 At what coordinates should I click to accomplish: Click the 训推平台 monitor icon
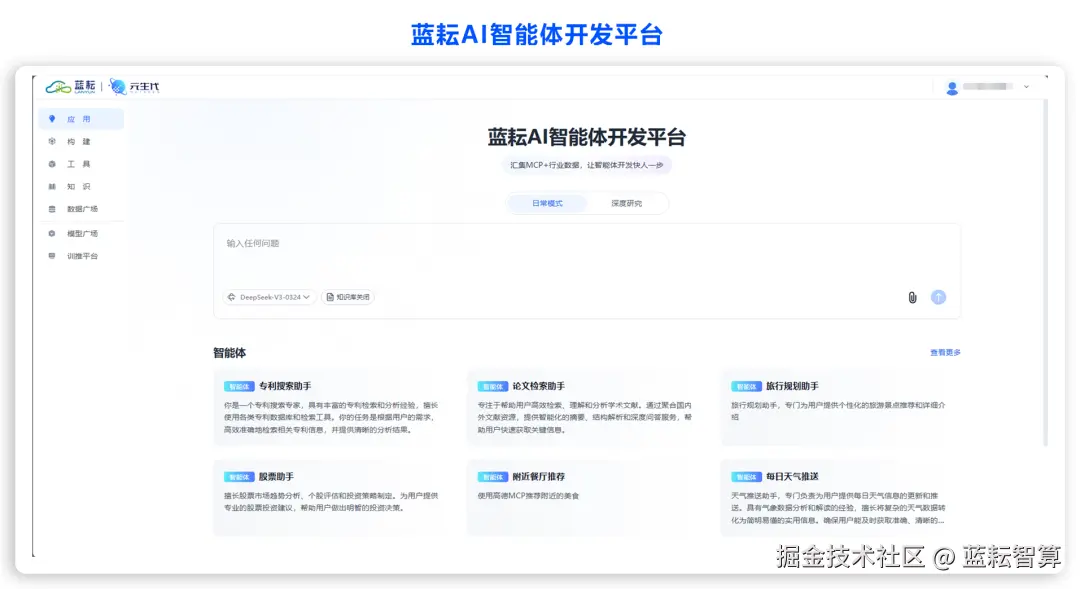[x=52, y=256]
